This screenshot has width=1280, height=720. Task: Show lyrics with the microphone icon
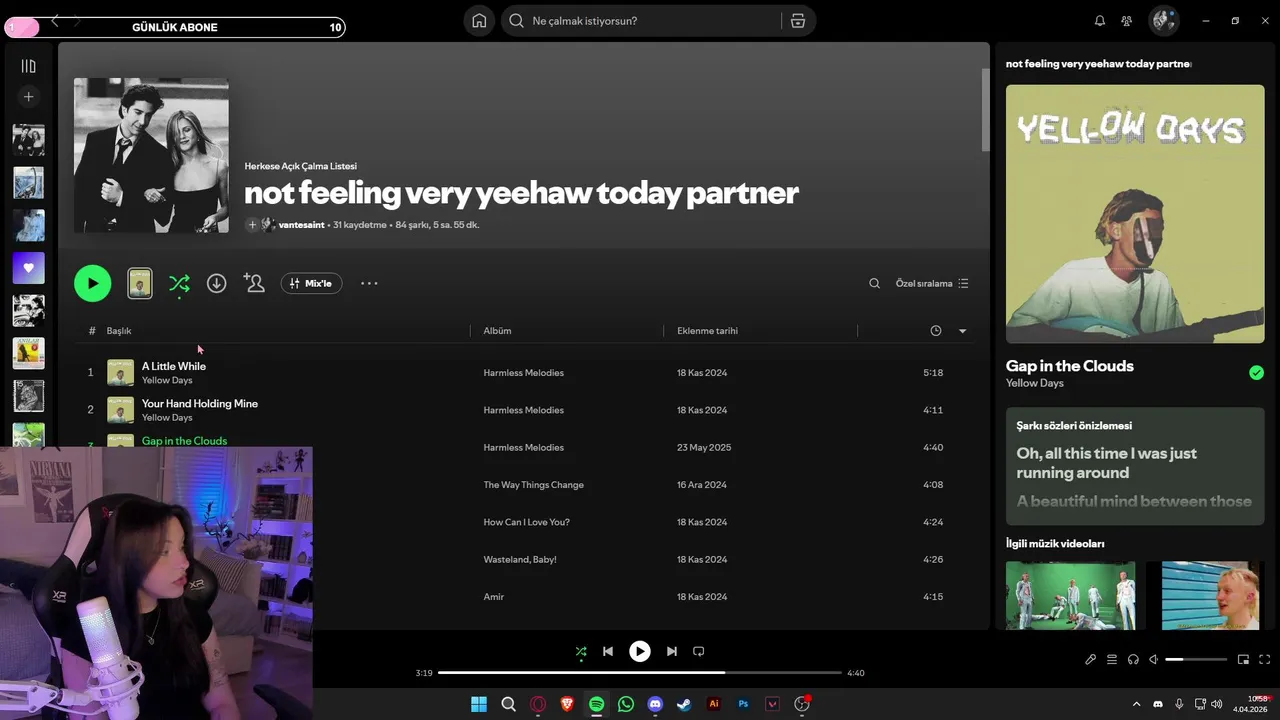click(1091, 660)
